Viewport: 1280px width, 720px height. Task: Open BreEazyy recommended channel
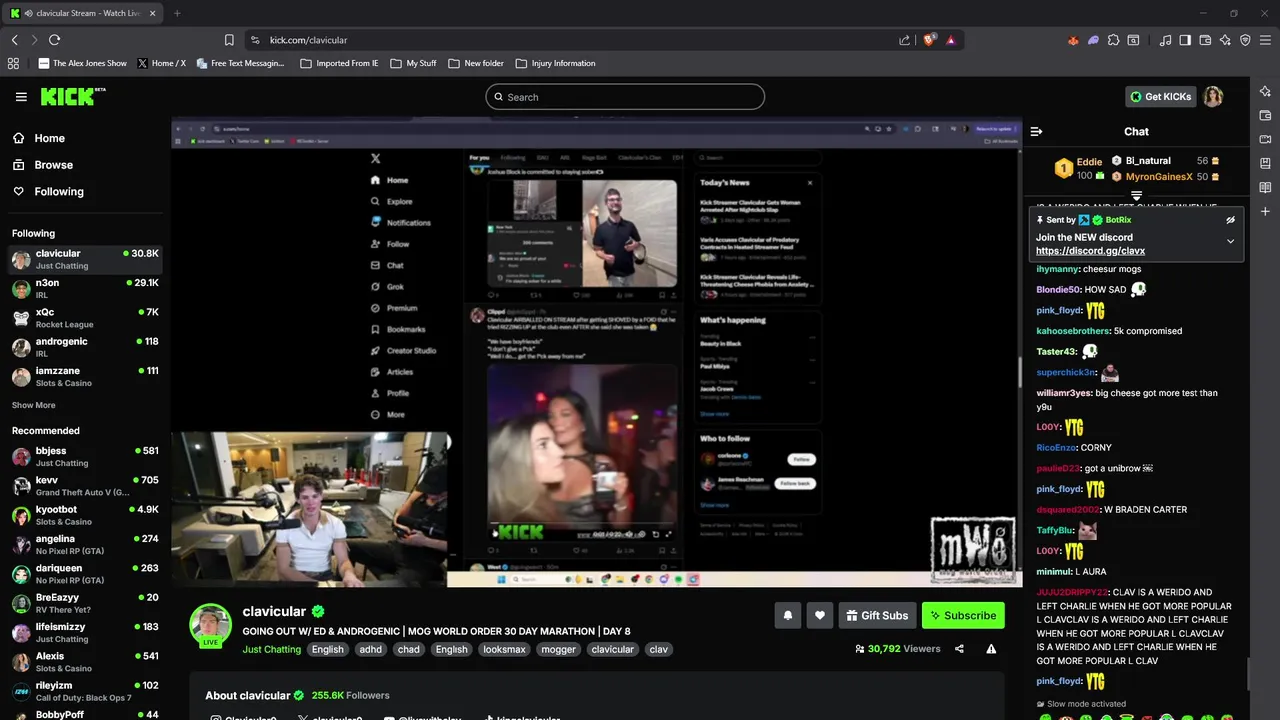(x=84, y=603)
